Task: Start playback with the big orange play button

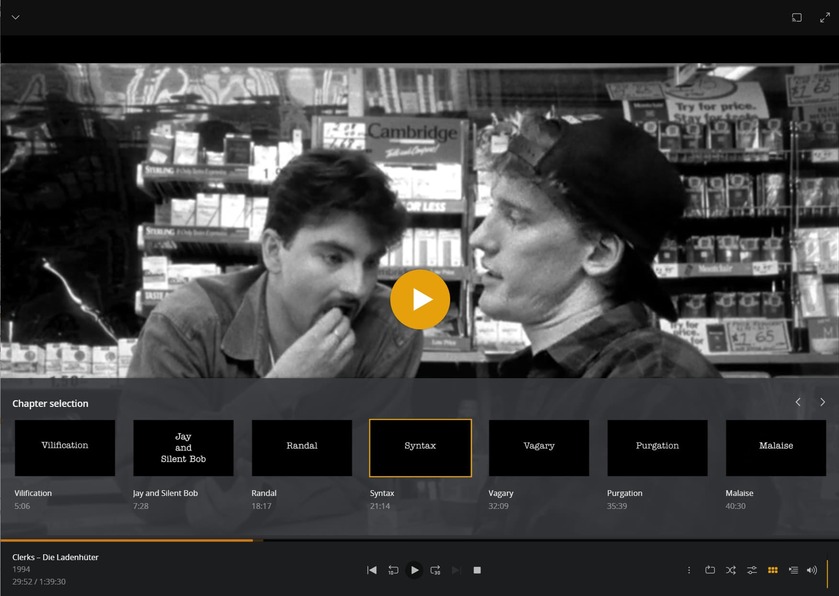Action: [x=420, y=300]
